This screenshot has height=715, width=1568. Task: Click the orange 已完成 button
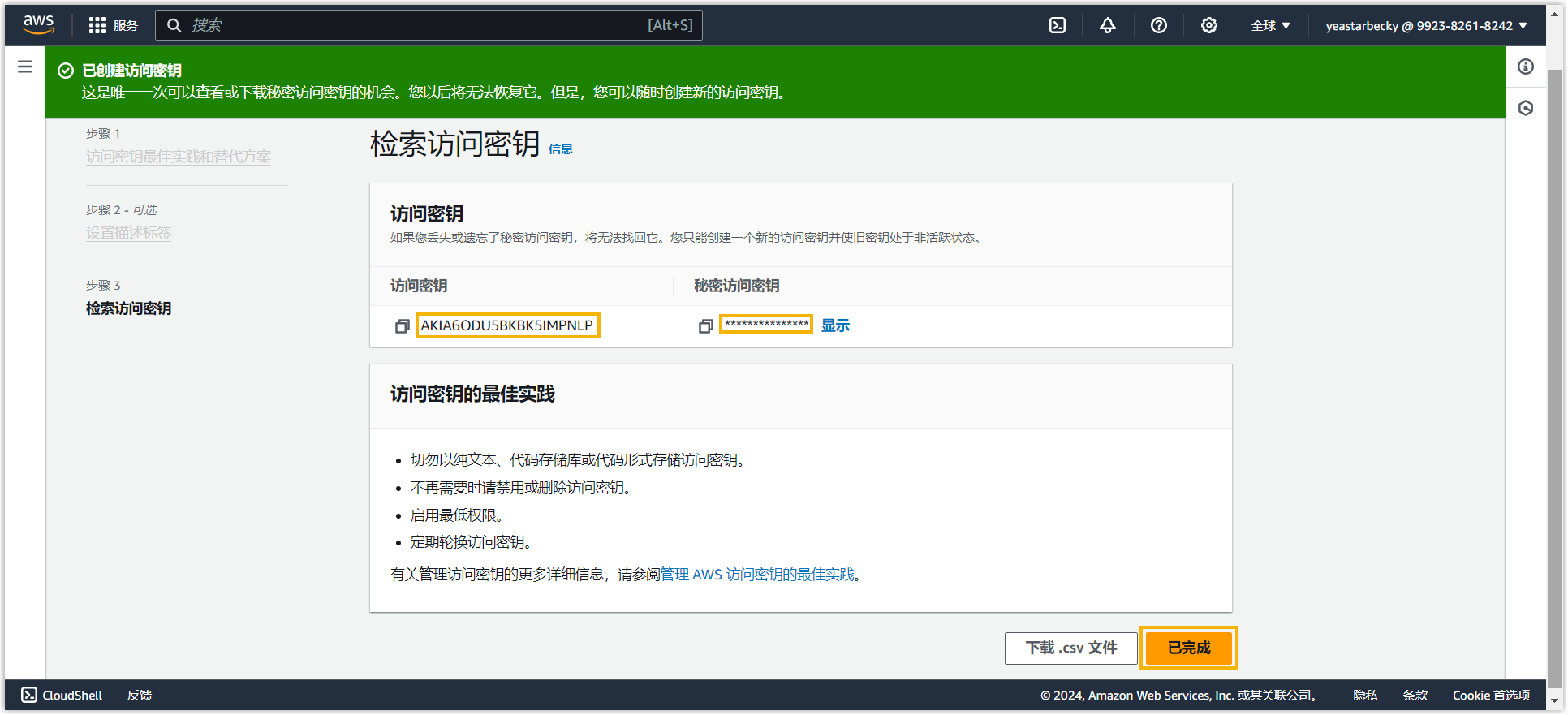[1188, 648]
